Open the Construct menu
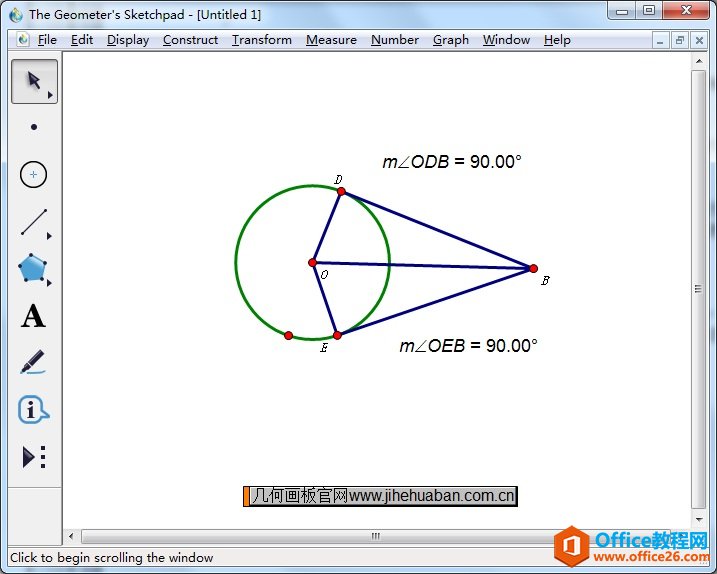 click(x=190, y=40)
